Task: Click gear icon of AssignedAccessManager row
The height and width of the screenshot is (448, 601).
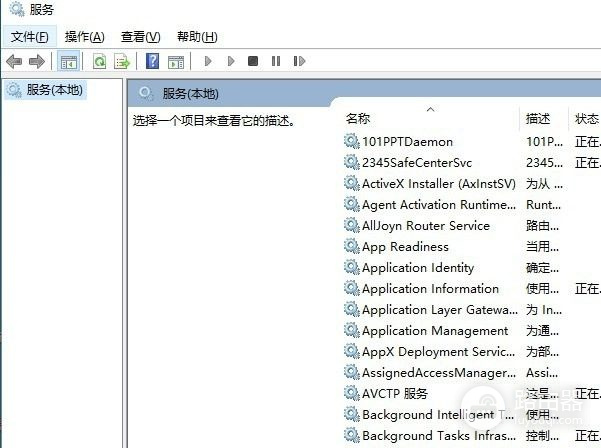Action: point(351,372)
